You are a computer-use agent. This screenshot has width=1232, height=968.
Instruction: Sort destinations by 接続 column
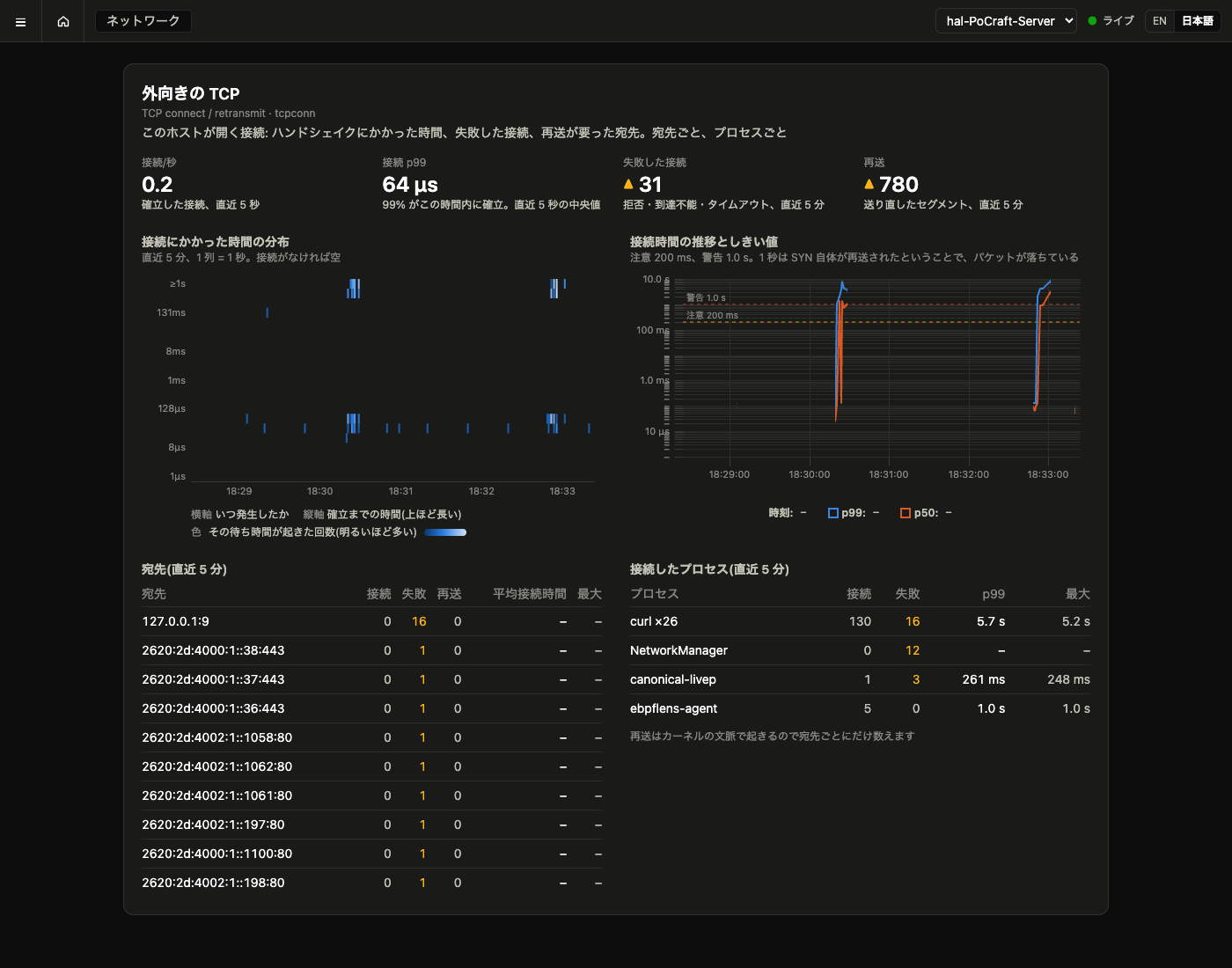pos(379,594)
